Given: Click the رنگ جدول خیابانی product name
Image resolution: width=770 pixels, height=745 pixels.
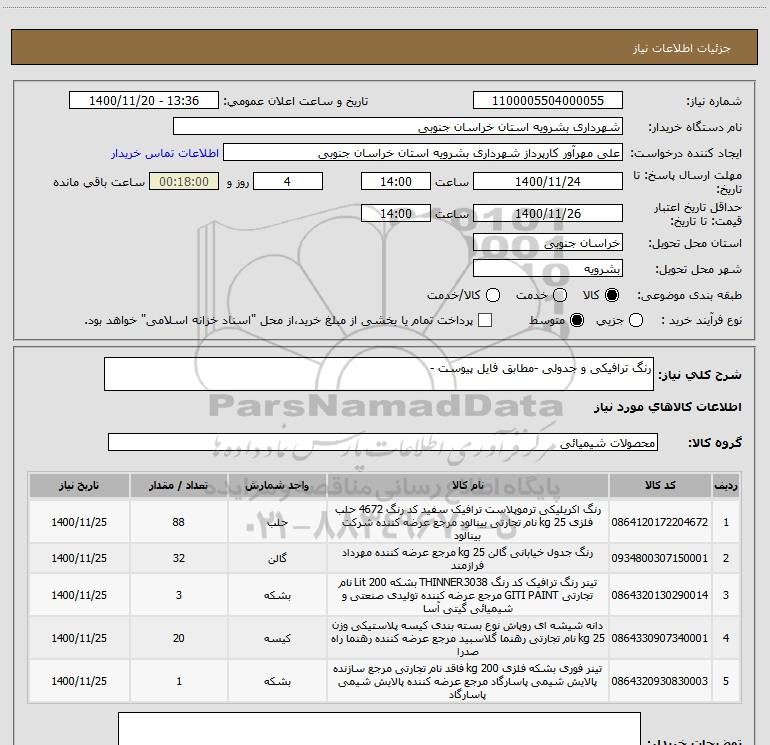Looking at the screenshot, I should point(468,558).
